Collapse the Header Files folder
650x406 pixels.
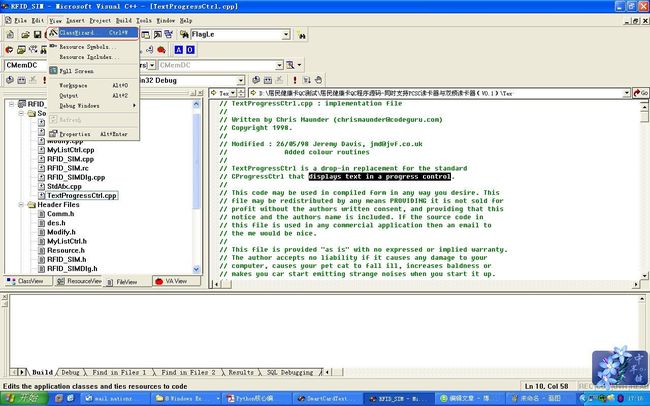21,204
